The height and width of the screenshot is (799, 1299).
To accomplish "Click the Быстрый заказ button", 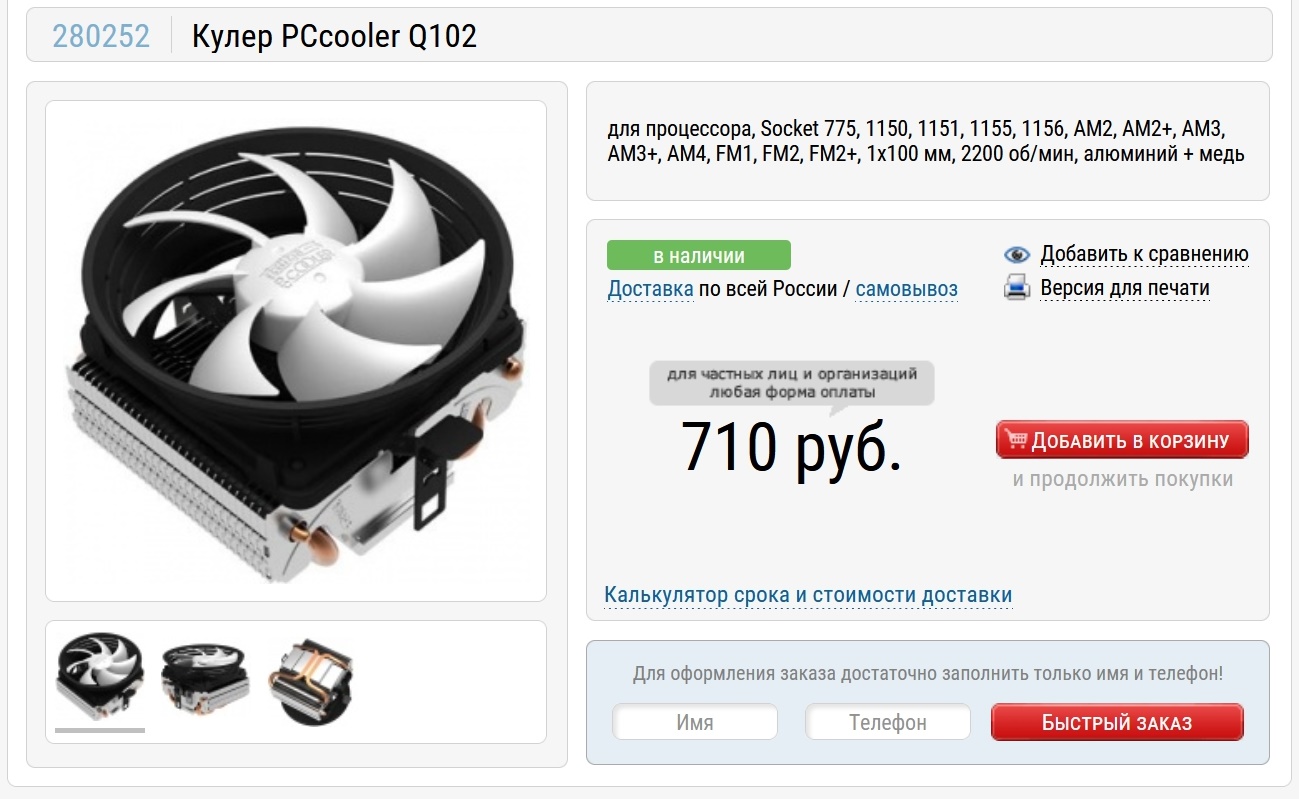I will coord(1117,722).
